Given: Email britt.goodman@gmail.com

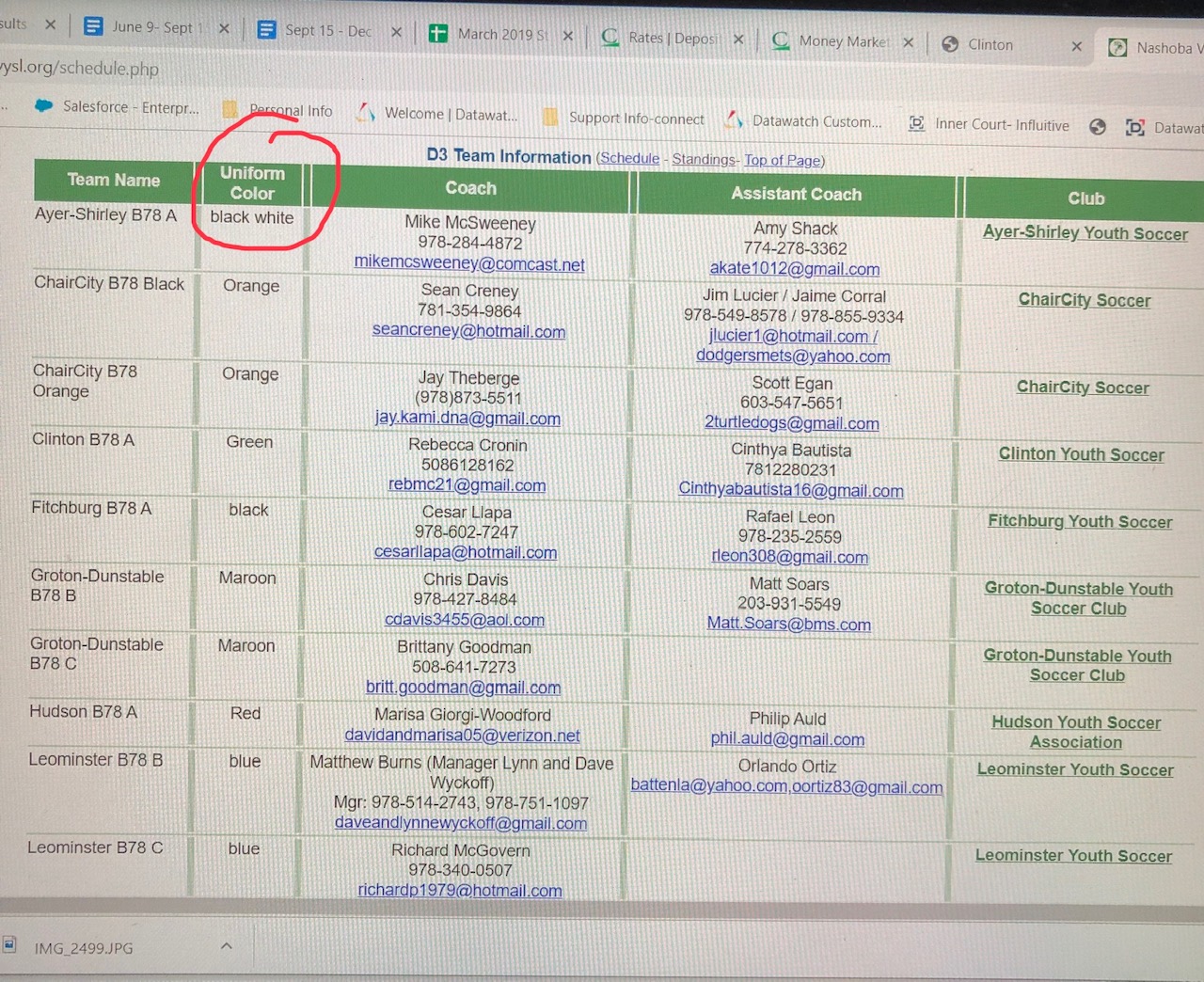Looking at the screenshot, I should point(463,688).
